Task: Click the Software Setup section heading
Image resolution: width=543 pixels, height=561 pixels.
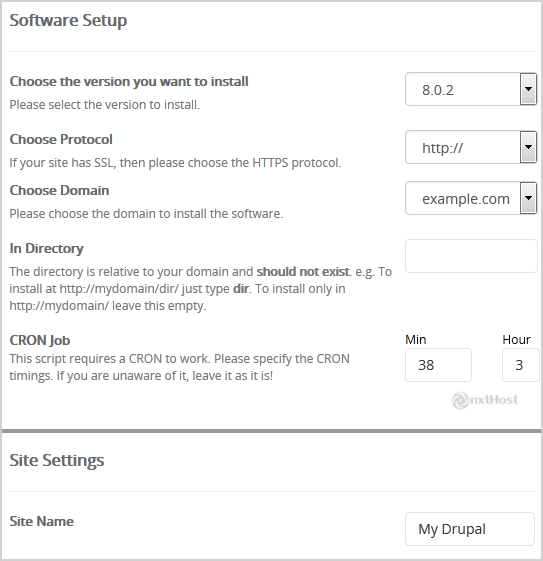Action: (x=68, y=20)
